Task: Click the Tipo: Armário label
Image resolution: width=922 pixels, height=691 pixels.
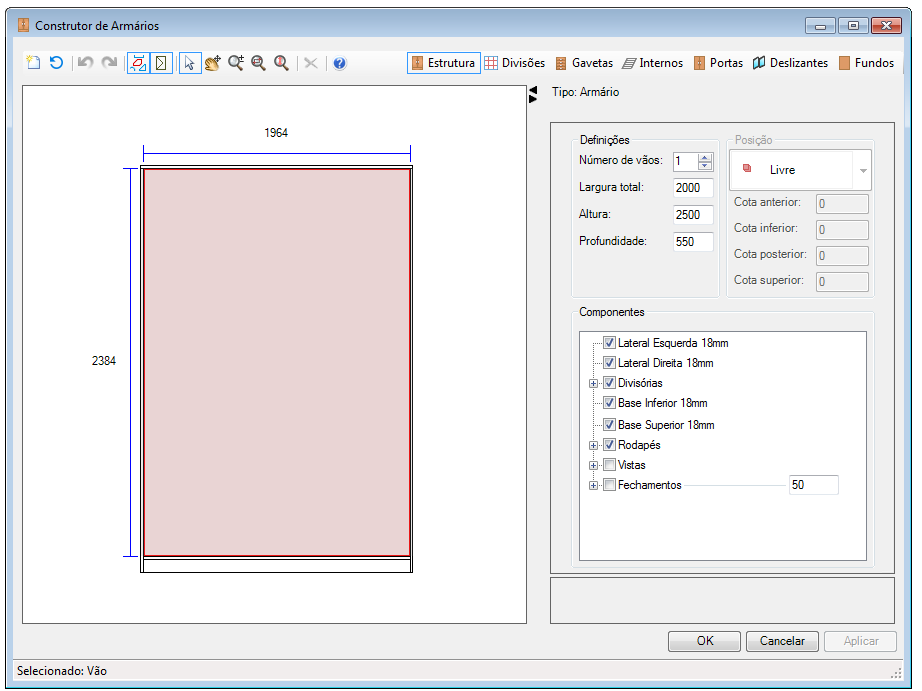Action: (x=585, y=92)
